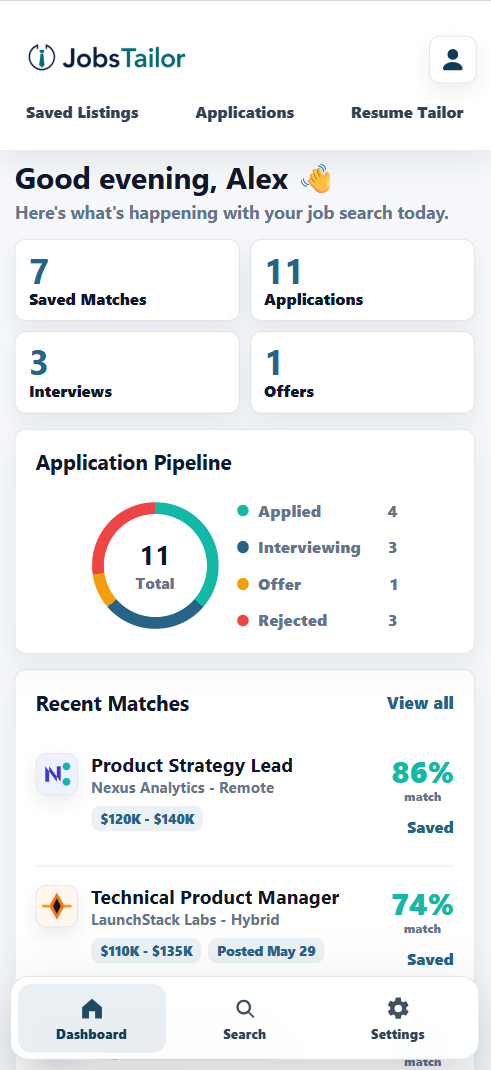Open Settings gear in bottom navigation

click(398, 1018)
